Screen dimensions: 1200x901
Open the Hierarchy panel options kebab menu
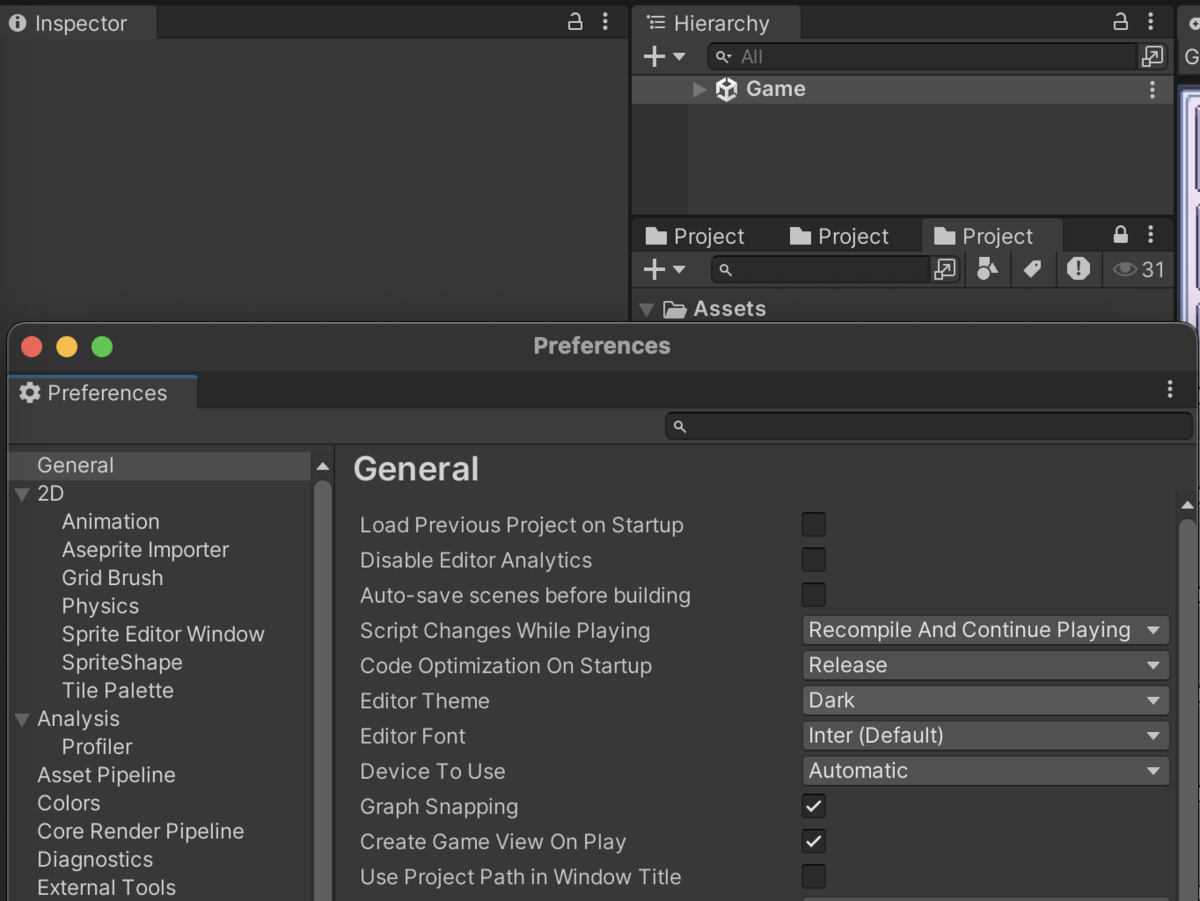tap(1149, 22)
